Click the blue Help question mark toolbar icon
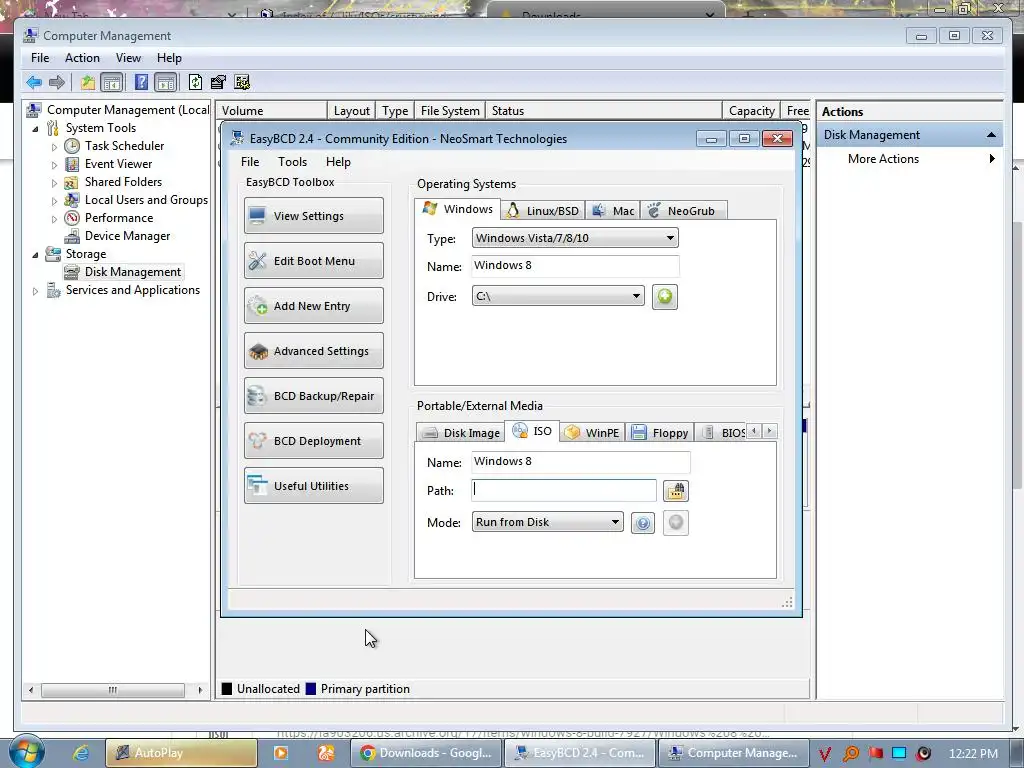This screenshot has height=768, width=1024. [141, 82]
